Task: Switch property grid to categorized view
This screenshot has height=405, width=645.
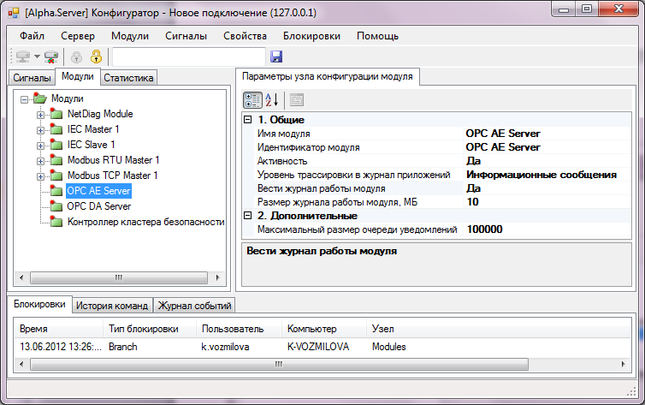Action: (x=252, y=100)
